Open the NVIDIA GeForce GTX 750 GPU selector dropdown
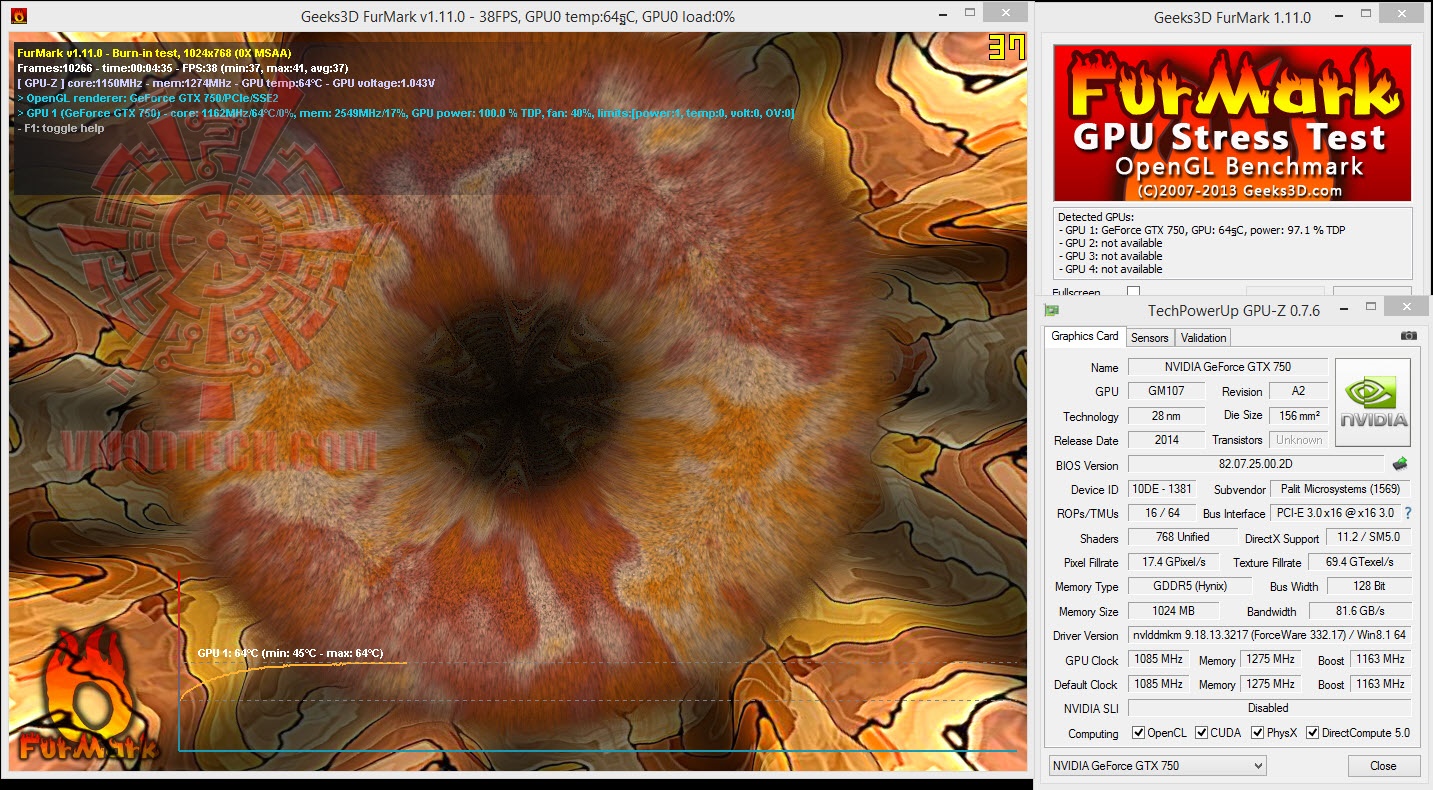This screenshot has width=1433, height=790. point(1157,766)
